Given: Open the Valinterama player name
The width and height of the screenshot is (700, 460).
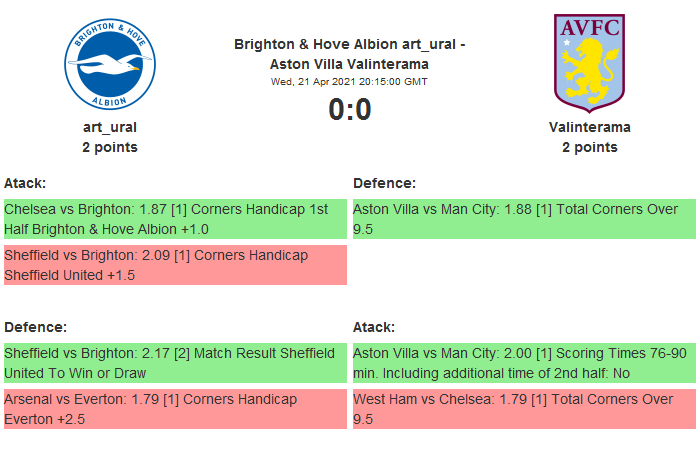Looking at the screenshot, I should (589, 127).
